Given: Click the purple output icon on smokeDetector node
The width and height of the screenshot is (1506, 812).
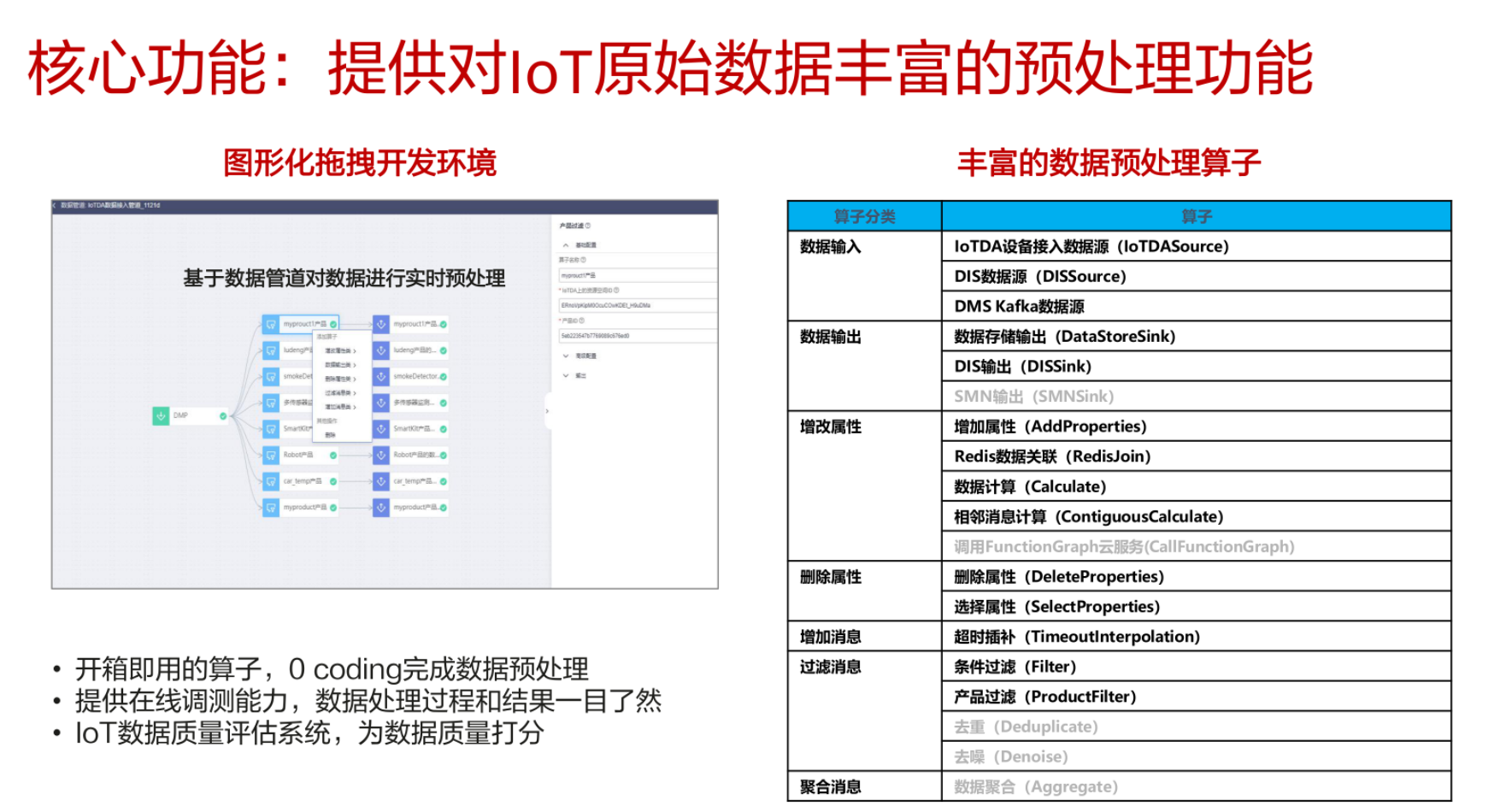Looking at the screenshot, I should click(381, 378).
